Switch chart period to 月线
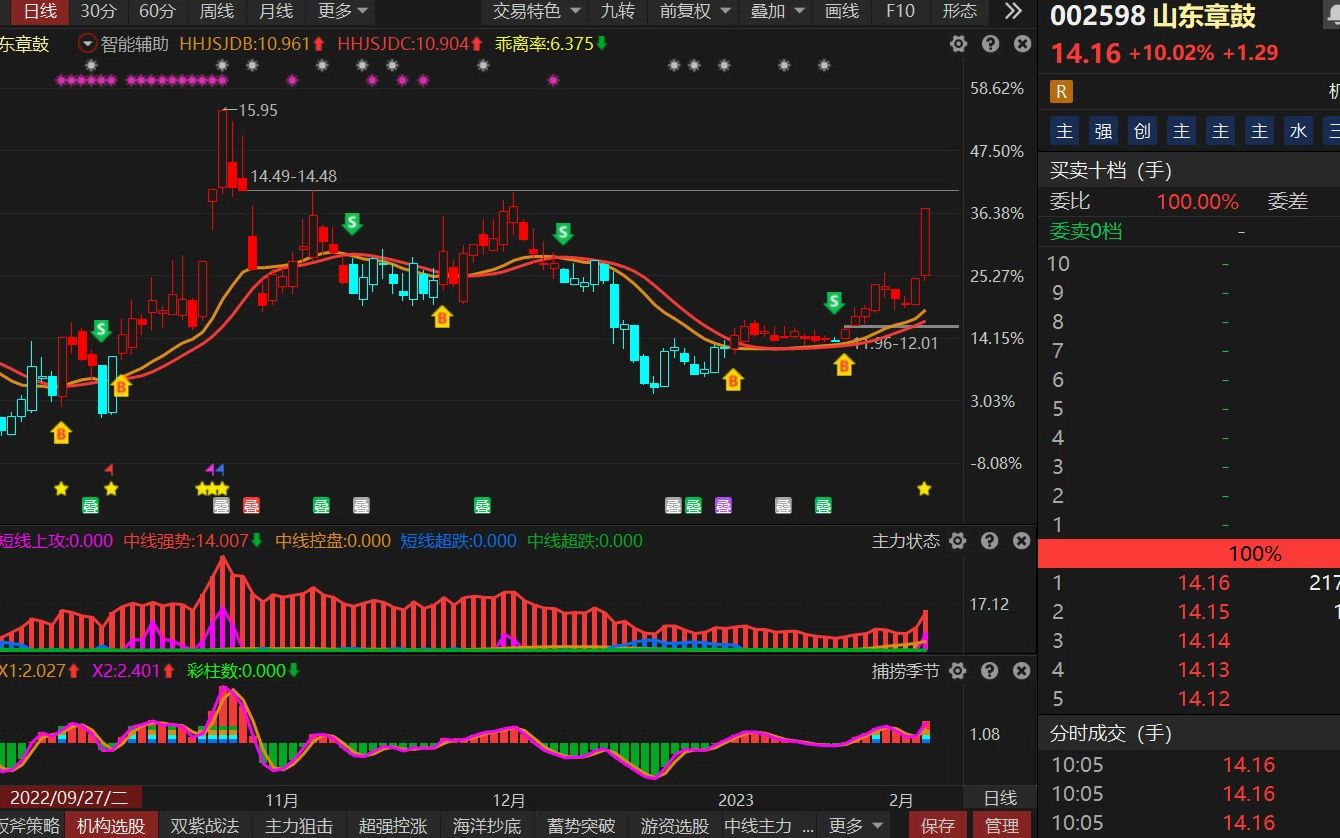This screenshot has width=1340, height=838. coord(276,11)
